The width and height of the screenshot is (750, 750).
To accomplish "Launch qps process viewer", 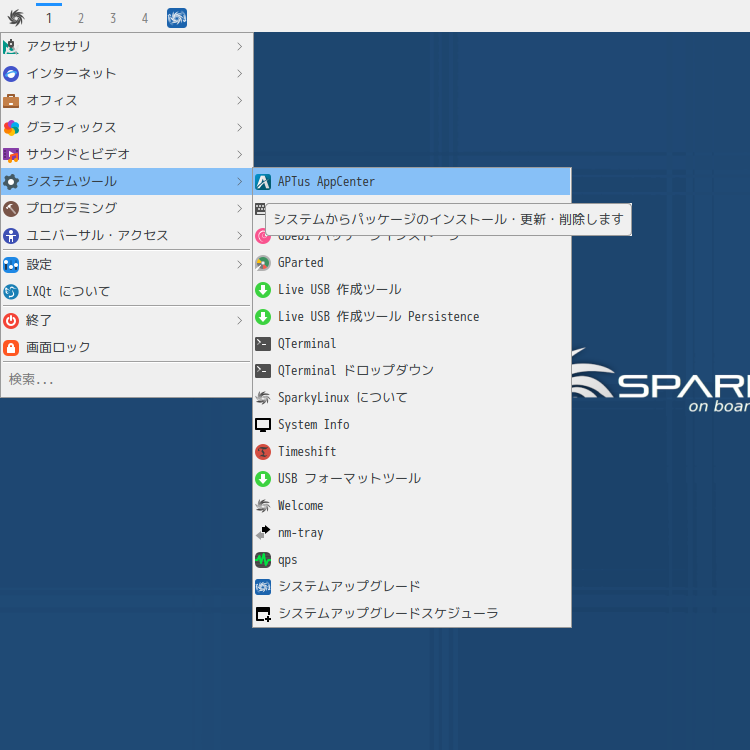I will [411, 560].
